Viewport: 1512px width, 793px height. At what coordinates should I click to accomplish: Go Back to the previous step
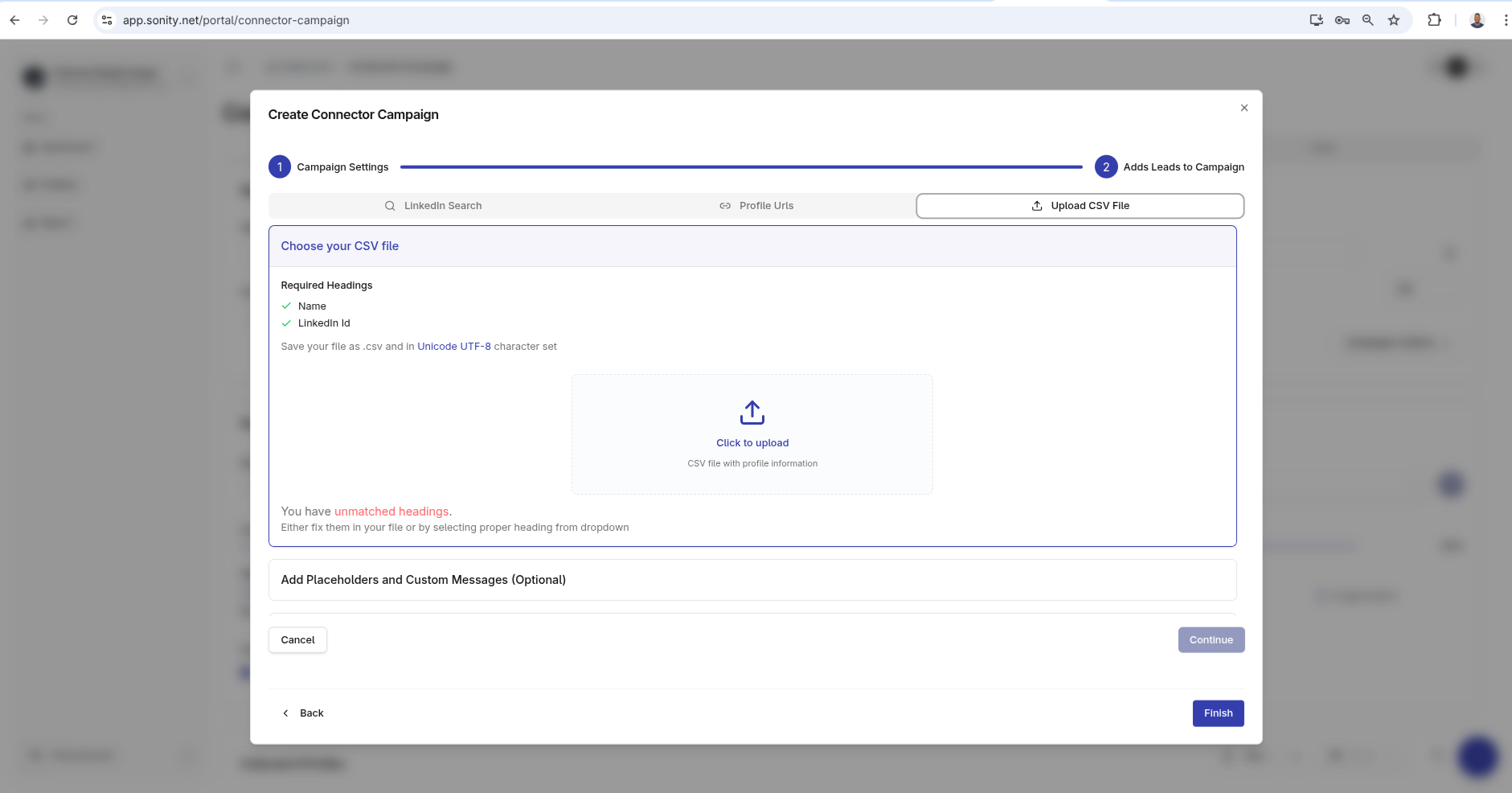click(x=303, y=713)
